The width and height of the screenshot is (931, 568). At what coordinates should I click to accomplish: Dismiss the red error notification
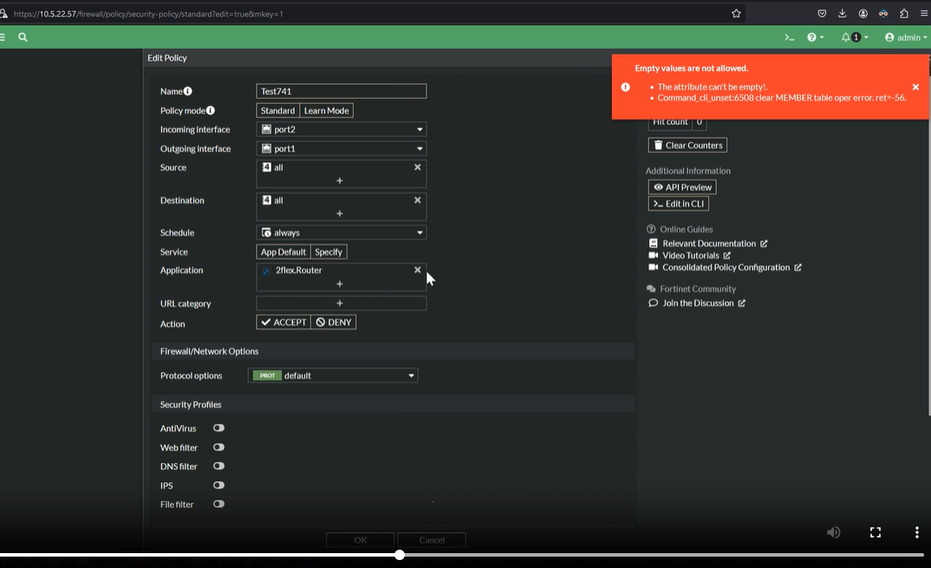[915, 87]
